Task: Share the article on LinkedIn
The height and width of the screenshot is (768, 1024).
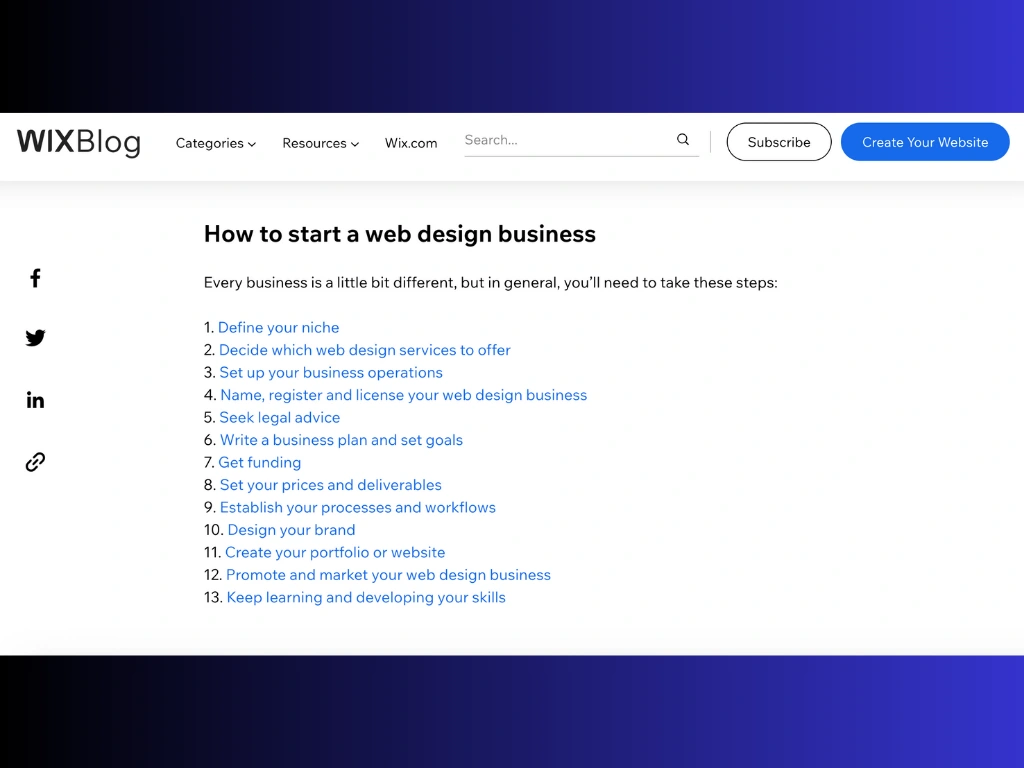Action: [x=35, y=400]
